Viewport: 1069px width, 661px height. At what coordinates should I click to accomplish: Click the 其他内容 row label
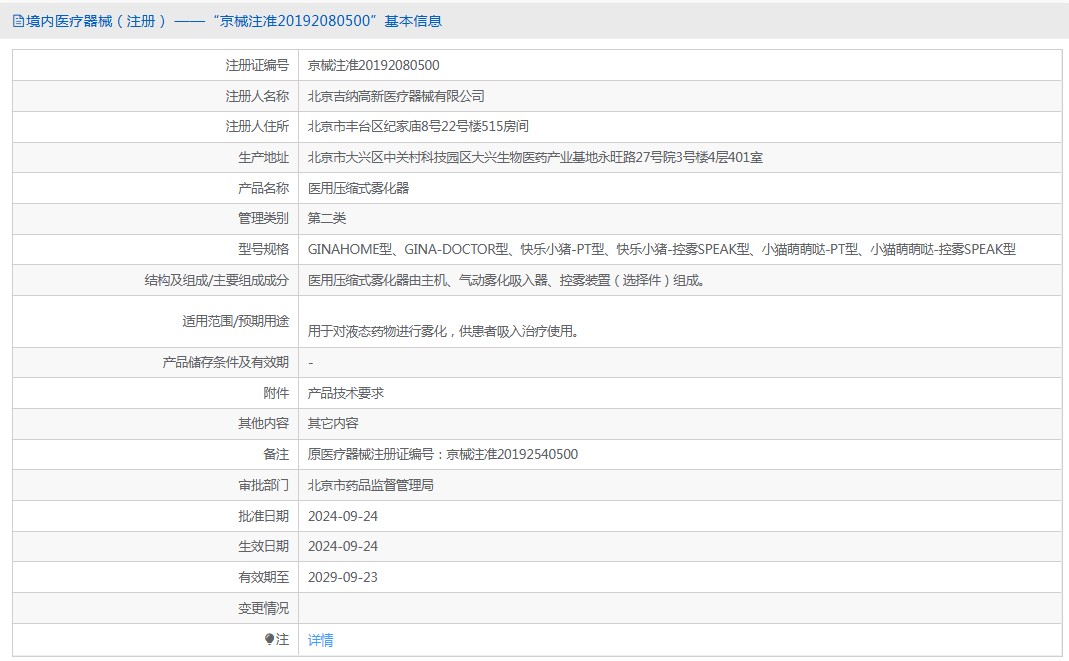coord(263,423)
